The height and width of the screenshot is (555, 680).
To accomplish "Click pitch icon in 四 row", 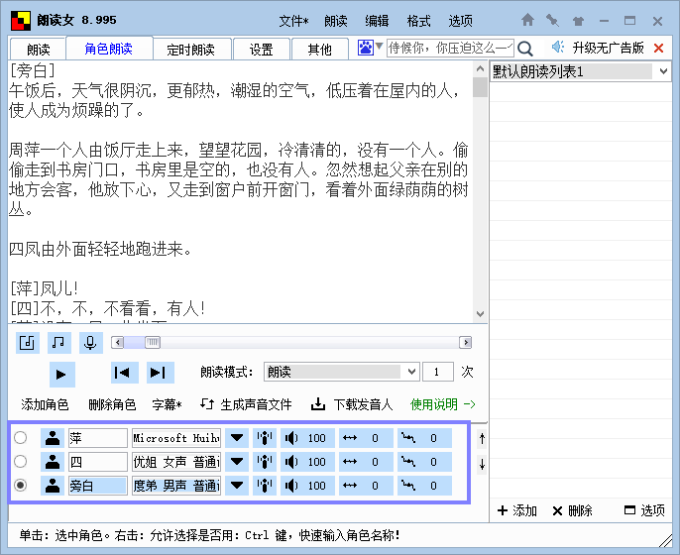I will tap(408, 462).
